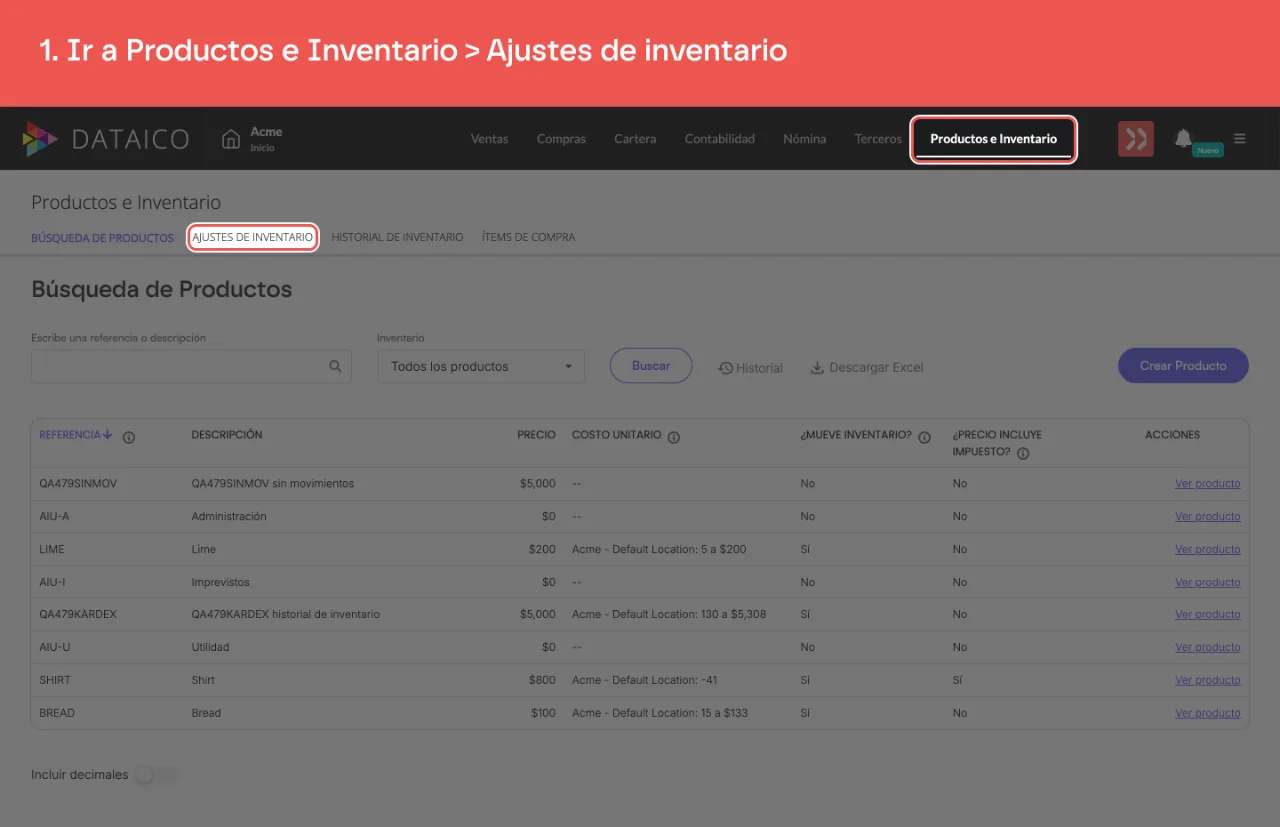Click the download icon beside Descargar Excel
This screenshot has width=1280, height=827.
(x=817, y=367)
